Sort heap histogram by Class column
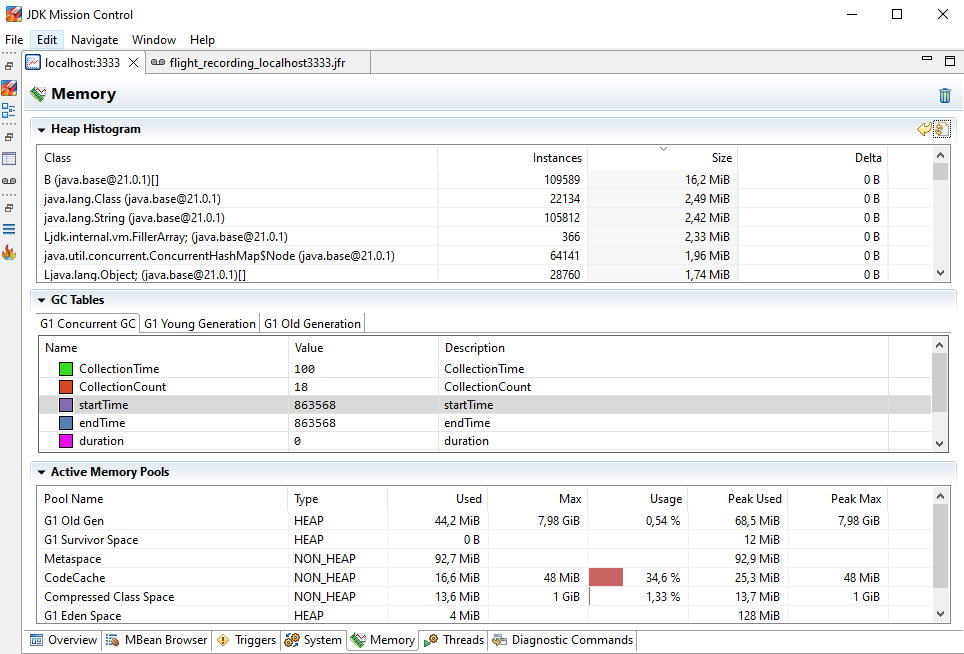The height and width of the screenshot is (654, 964). pos(237,158)
